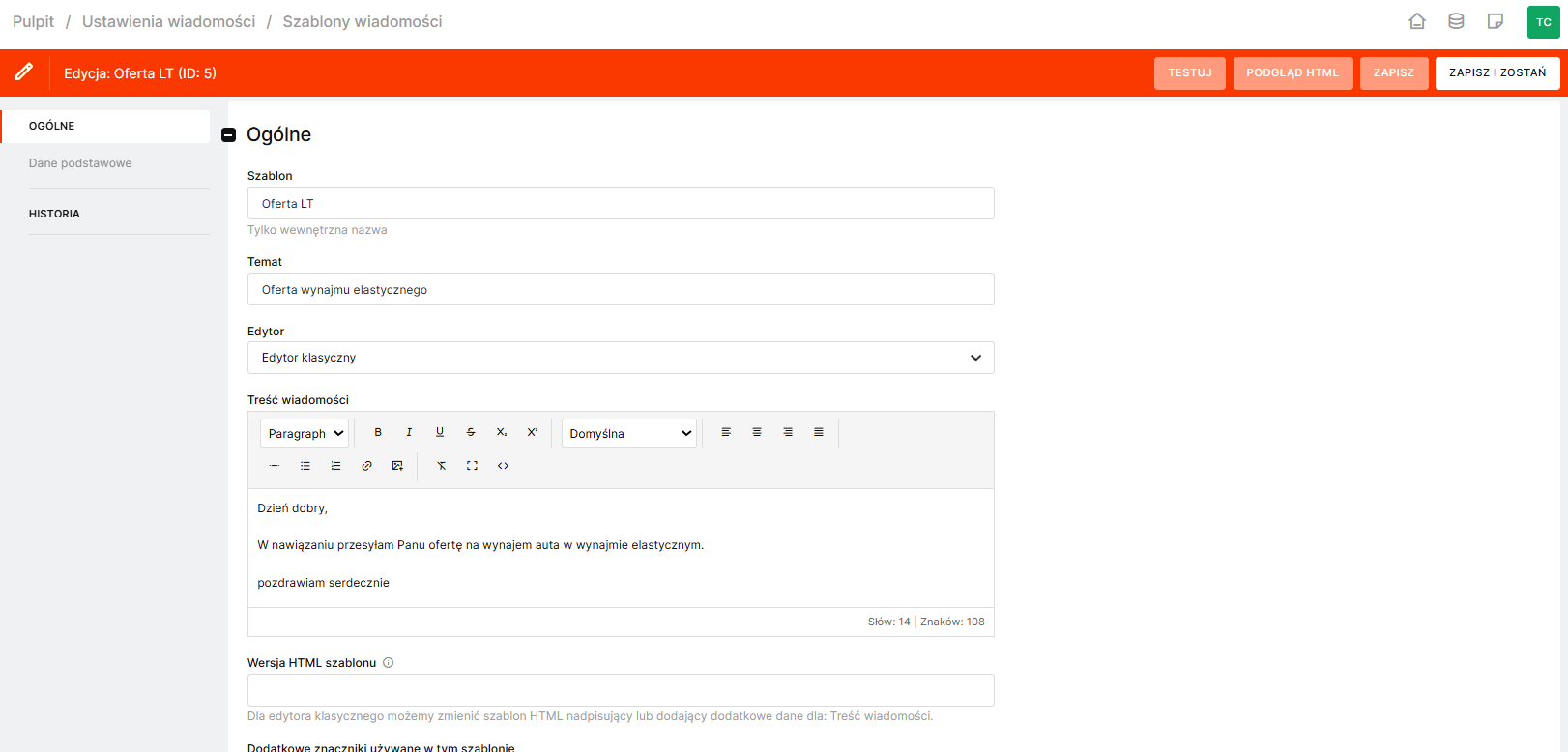Click into the Temat input field
1568x752 pixels.
tap(621, 290)
